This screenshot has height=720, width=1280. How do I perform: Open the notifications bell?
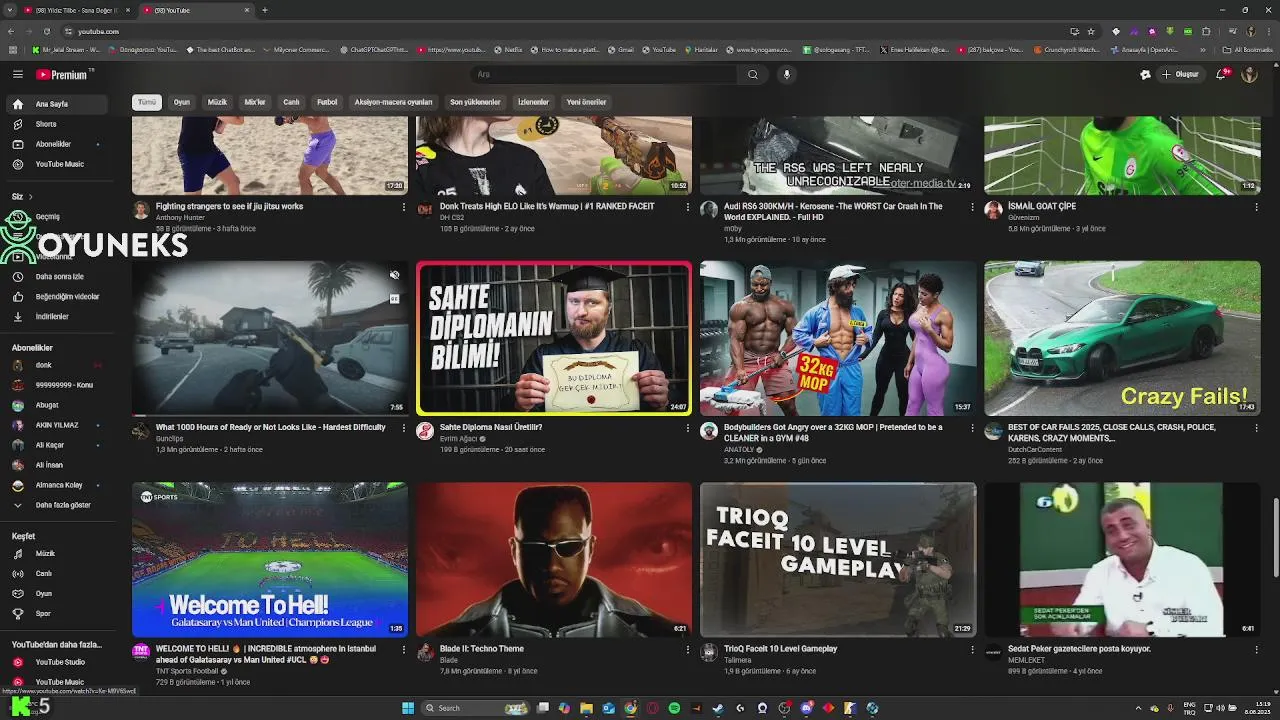click(x=1222, y=74)
